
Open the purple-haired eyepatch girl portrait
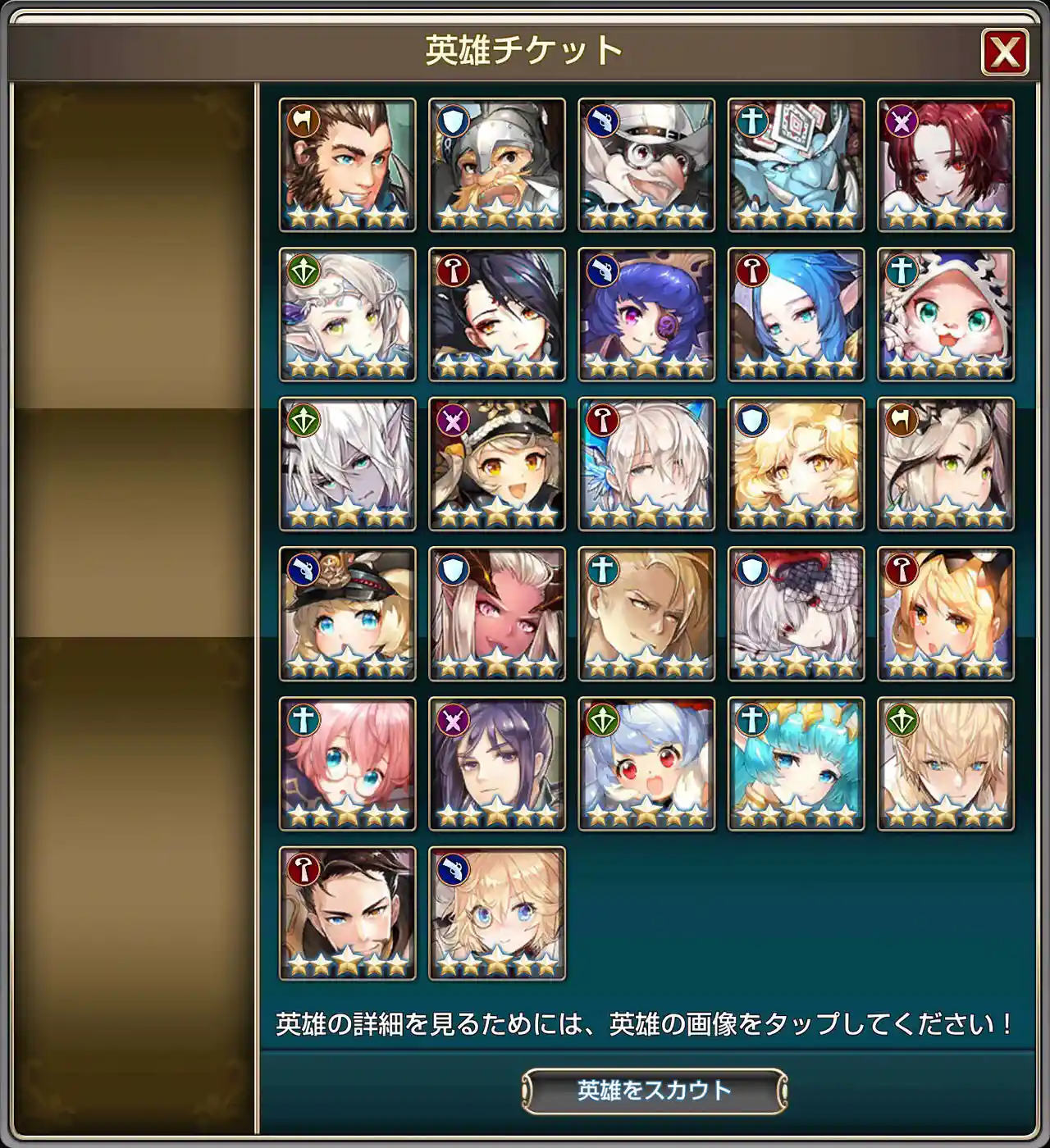pos(646,315)
